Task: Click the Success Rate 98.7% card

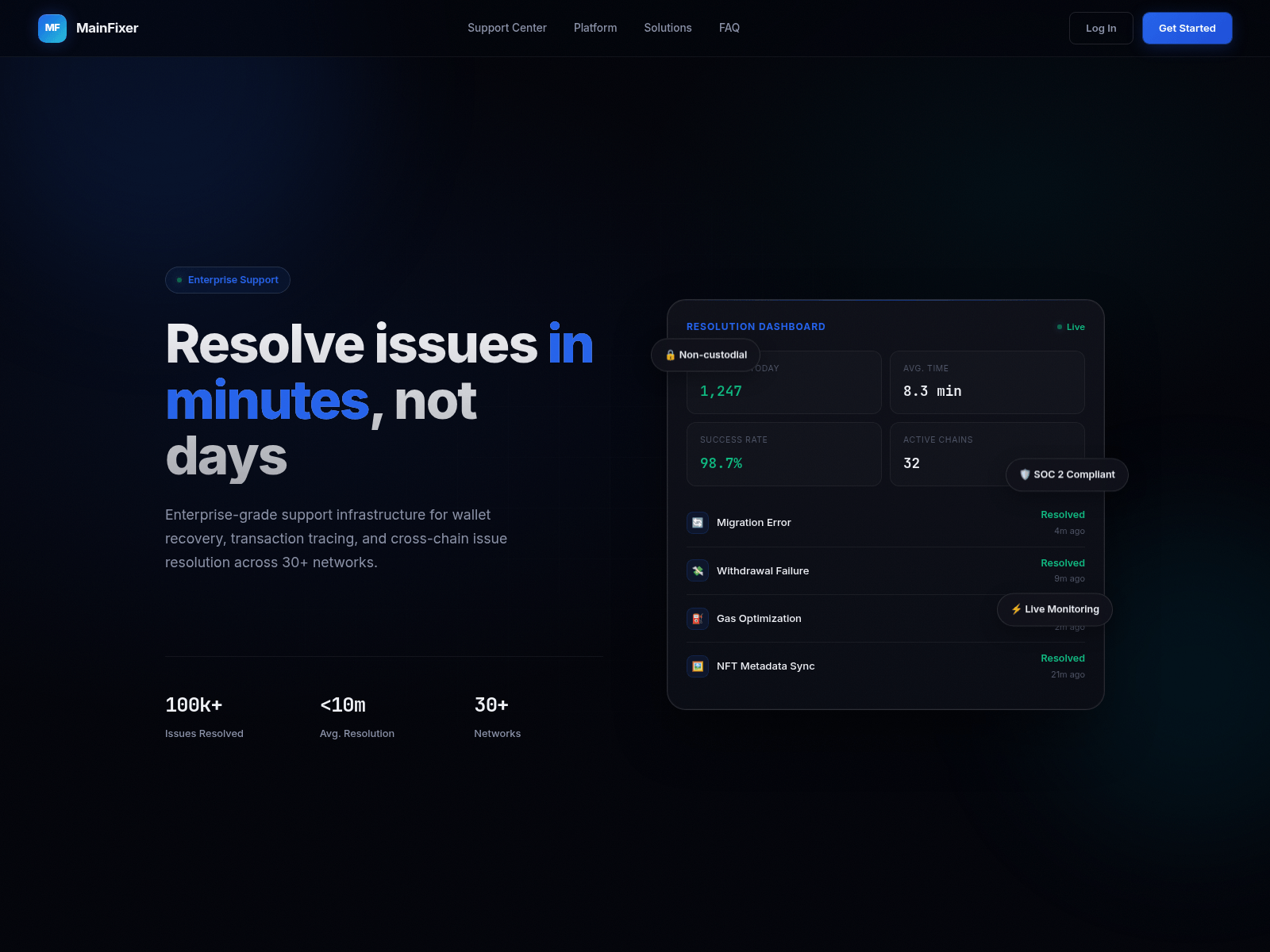Action: [x=784, y=454]
